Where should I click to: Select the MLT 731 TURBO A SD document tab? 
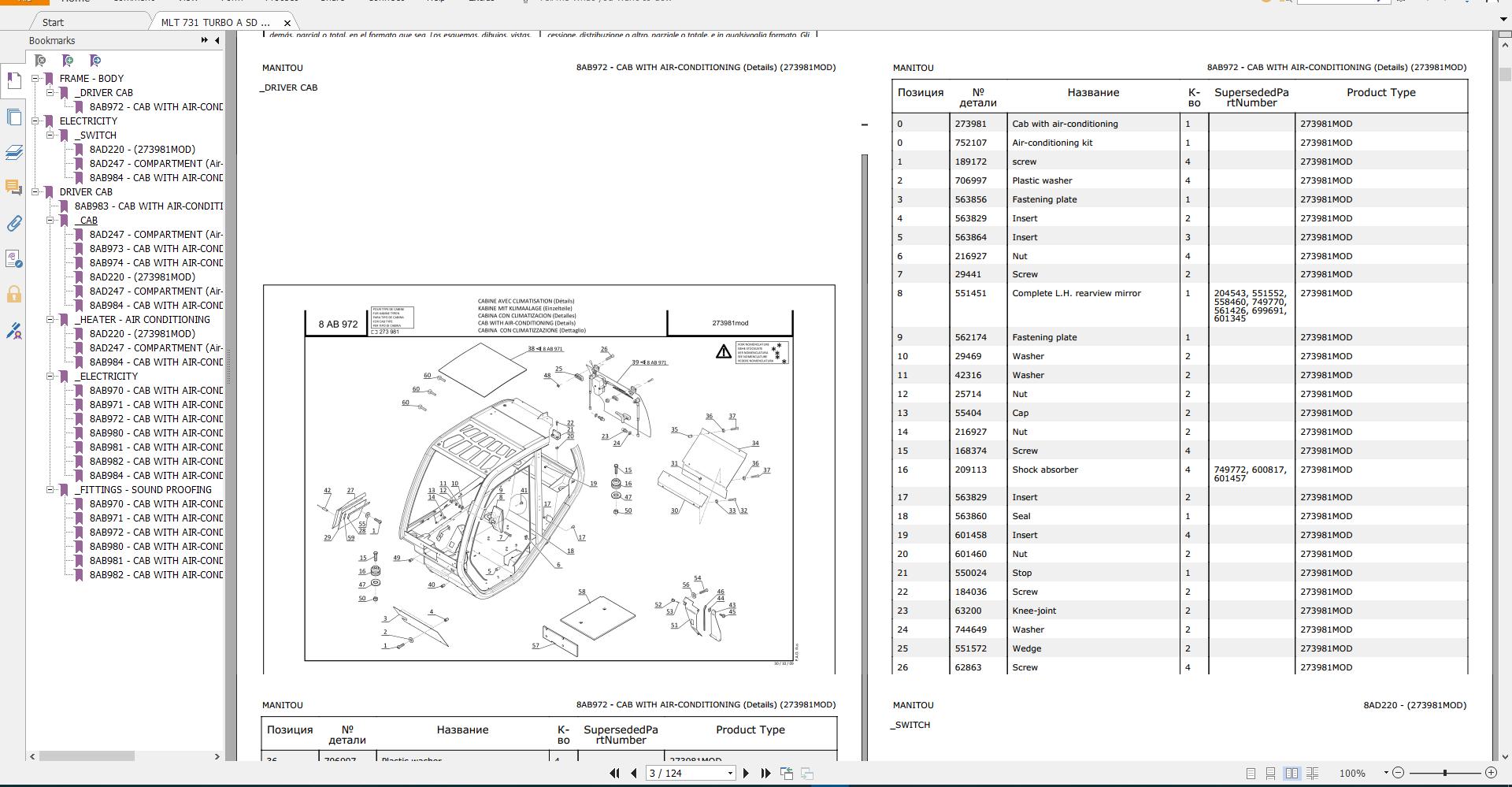click(x=215, y=23)
